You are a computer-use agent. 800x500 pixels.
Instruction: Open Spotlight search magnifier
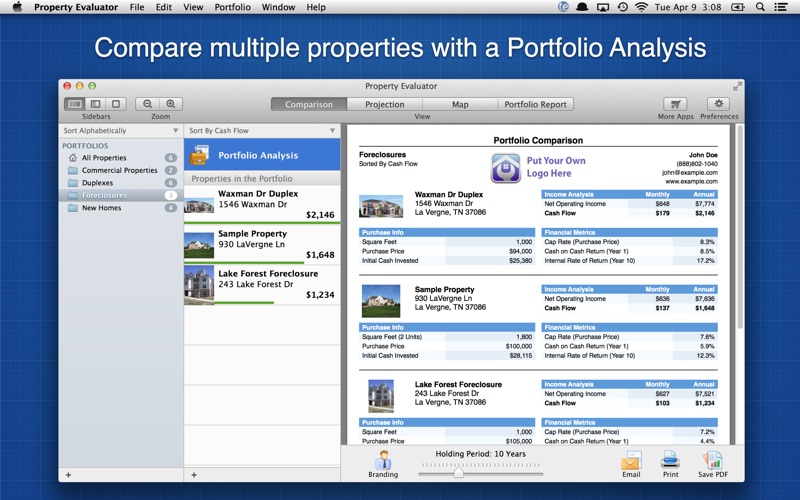[760, 7]
